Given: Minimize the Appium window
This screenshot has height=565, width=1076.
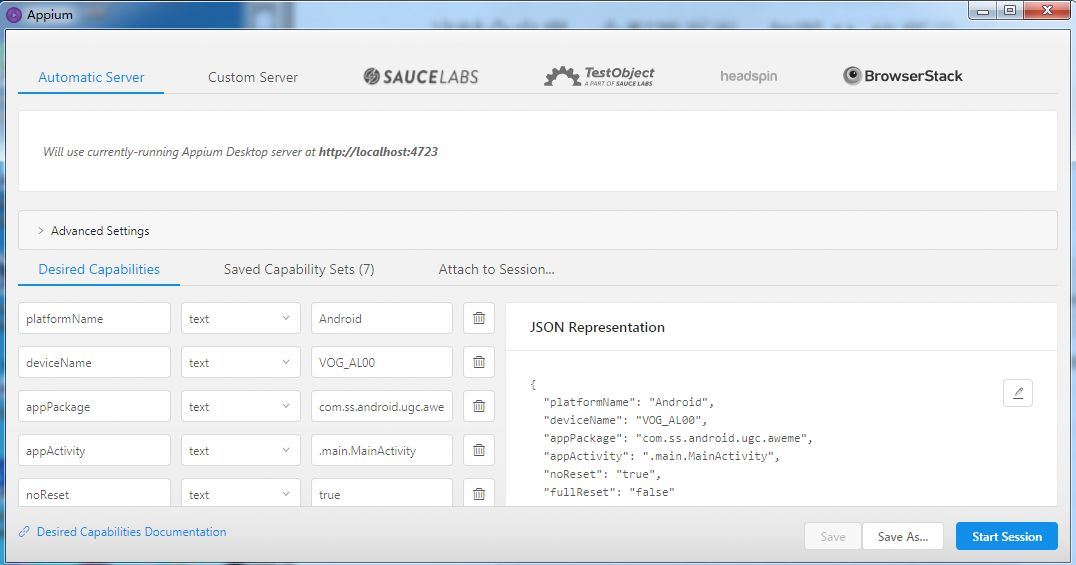Looking at the screenshot, I should (x=983, y=10).
